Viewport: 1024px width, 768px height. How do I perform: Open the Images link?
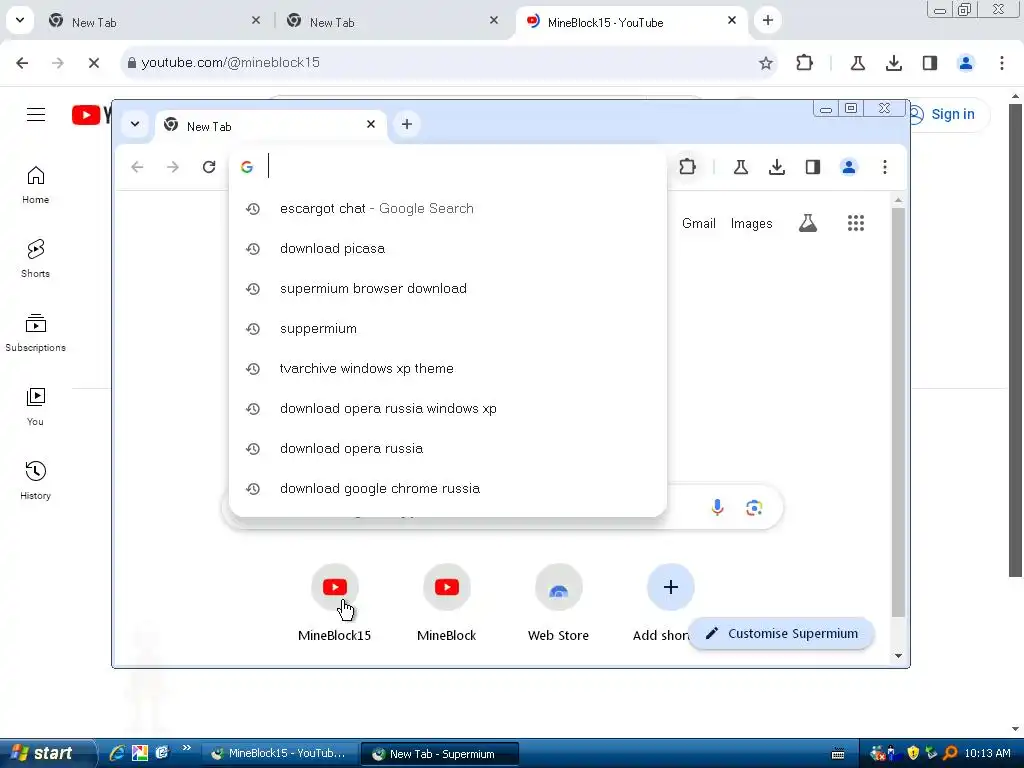pyautogui.click(x=751, y=223)
